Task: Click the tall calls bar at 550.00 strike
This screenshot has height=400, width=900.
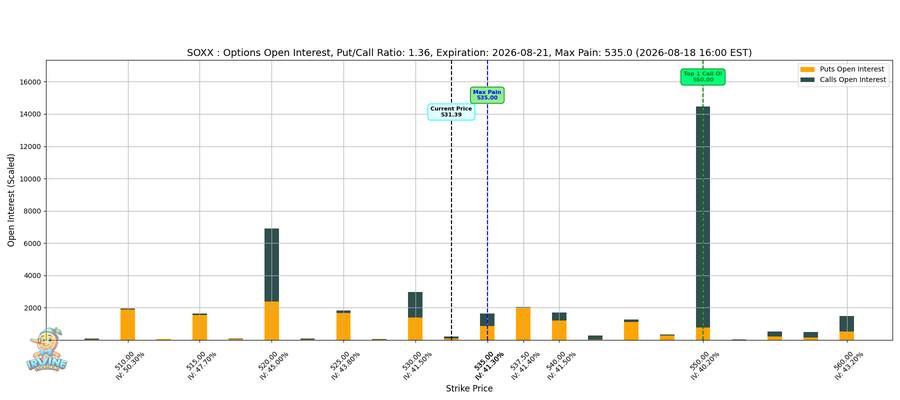Action: 703,217
